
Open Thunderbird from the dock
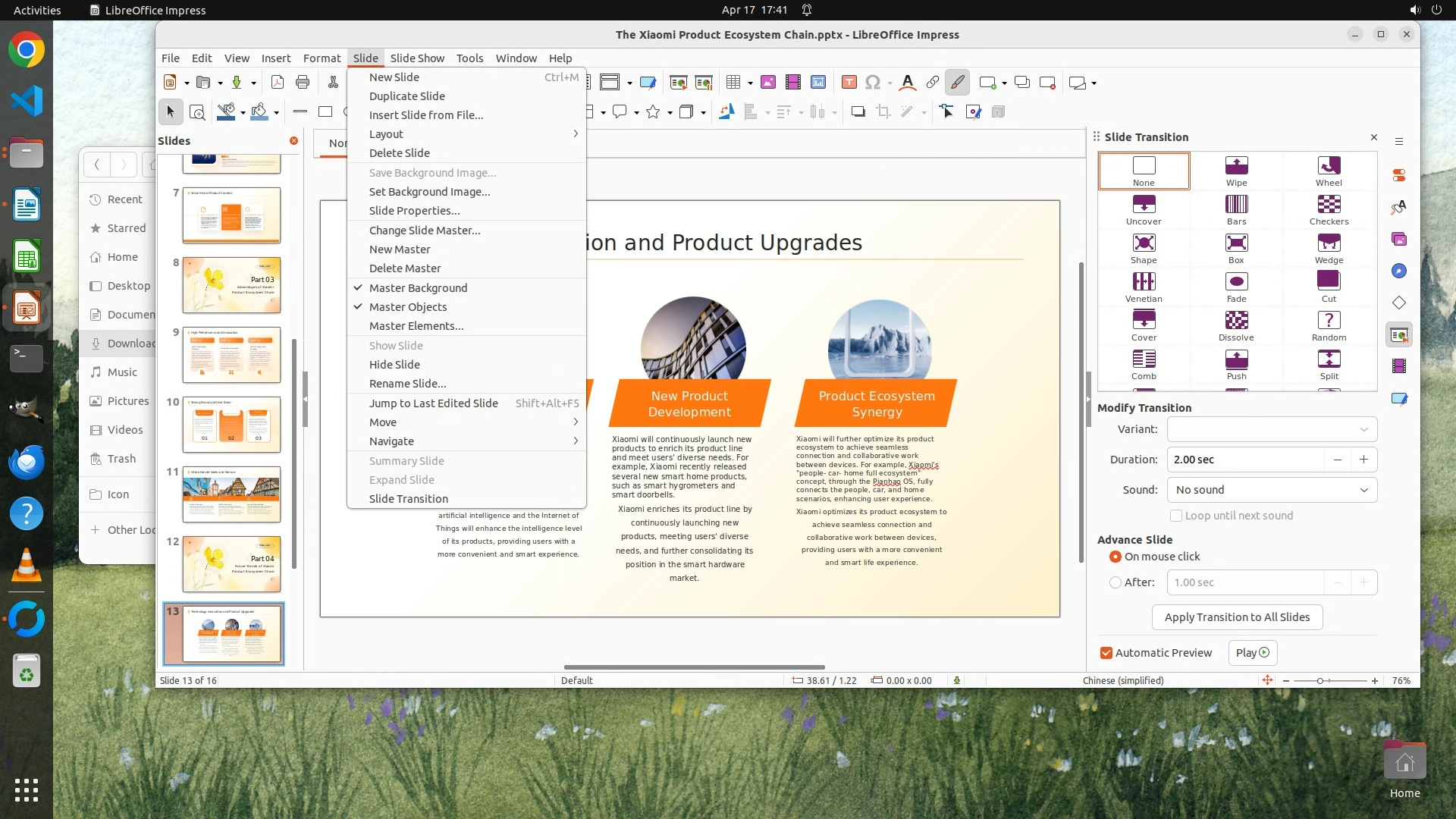click(27, 463)
